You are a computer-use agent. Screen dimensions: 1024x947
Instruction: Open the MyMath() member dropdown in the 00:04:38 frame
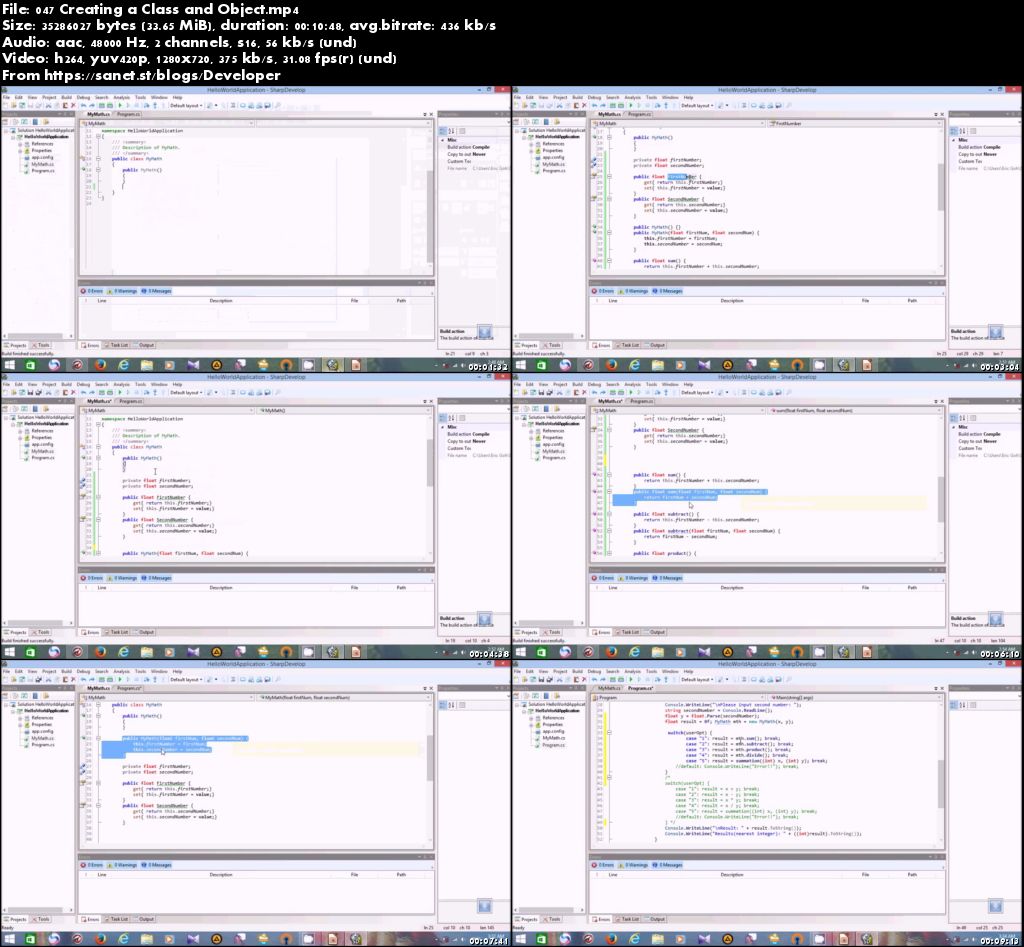pos(344,410)
